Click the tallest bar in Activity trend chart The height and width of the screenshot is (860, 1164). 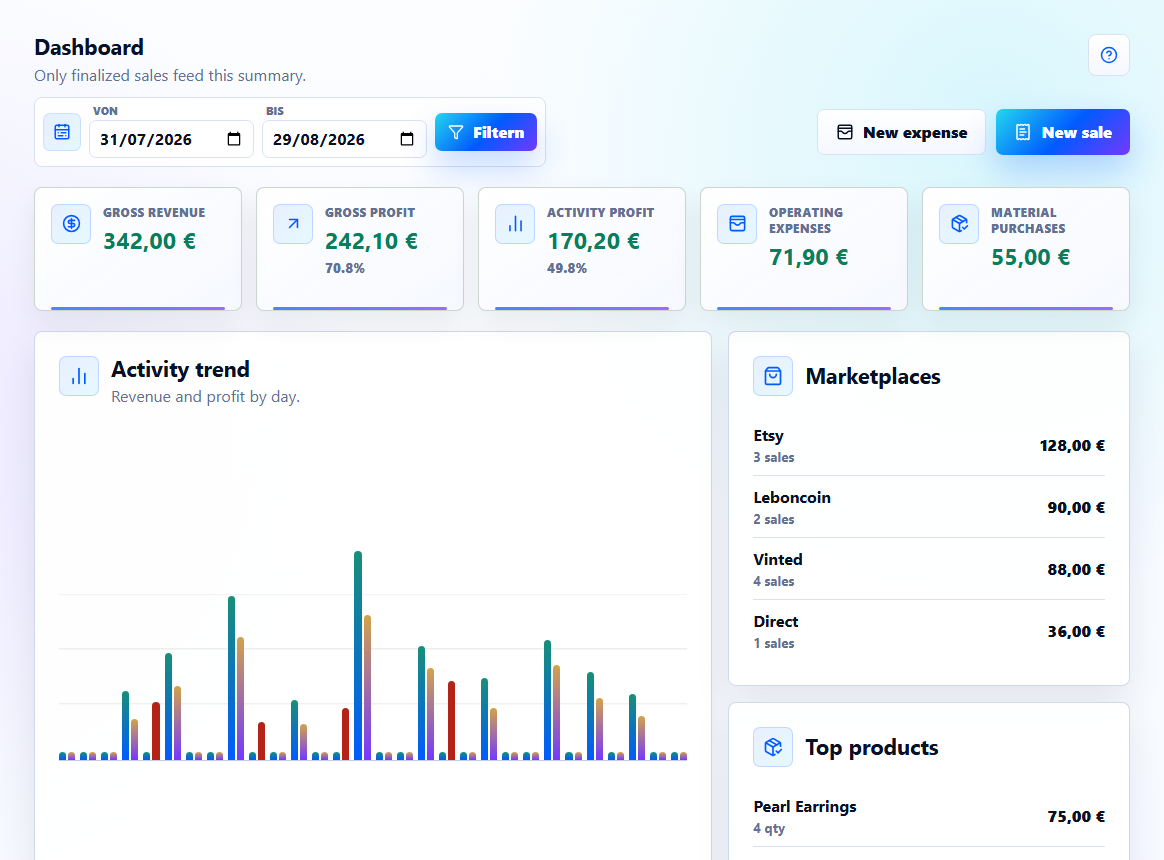click(x=358, y=655)
